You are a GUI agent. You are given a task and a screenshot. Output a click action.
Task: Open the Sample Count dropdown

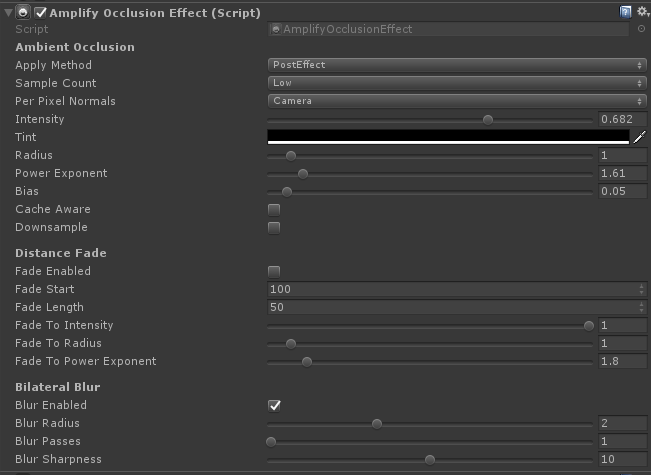click(x=457, y=83)
